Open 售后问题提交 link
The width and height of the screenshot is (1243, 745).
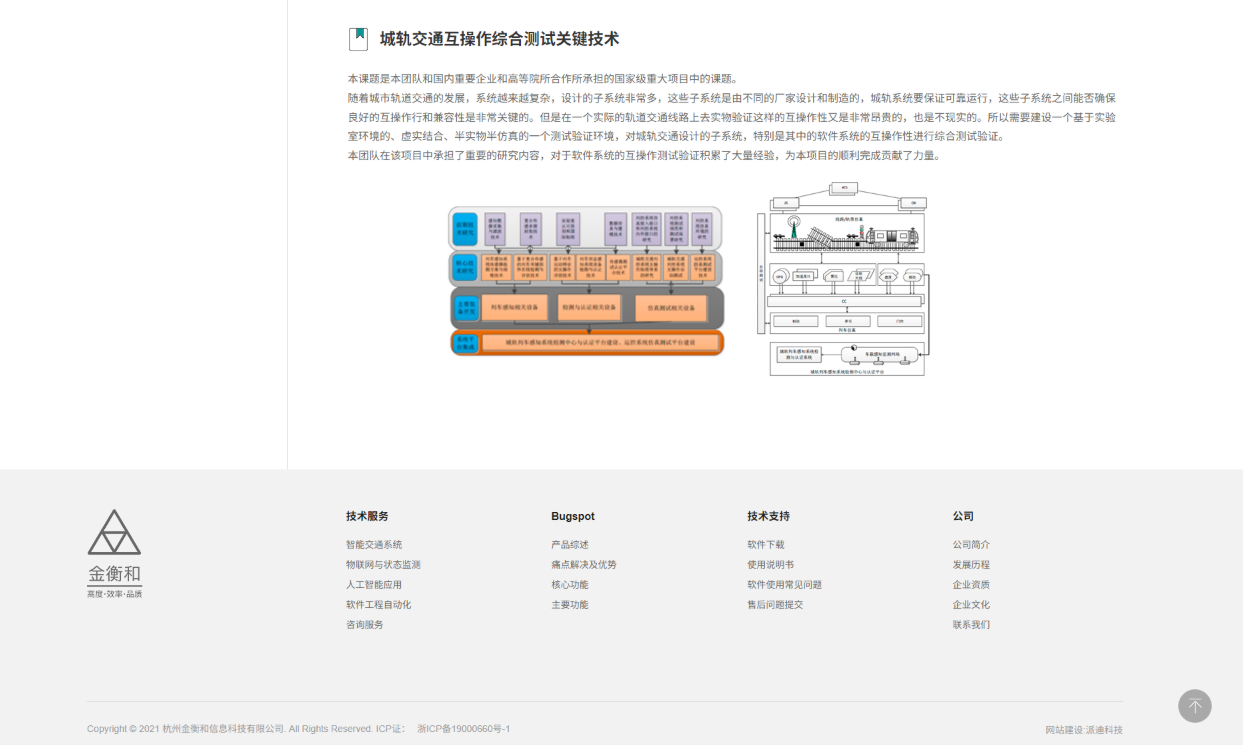tap(775, 605)
